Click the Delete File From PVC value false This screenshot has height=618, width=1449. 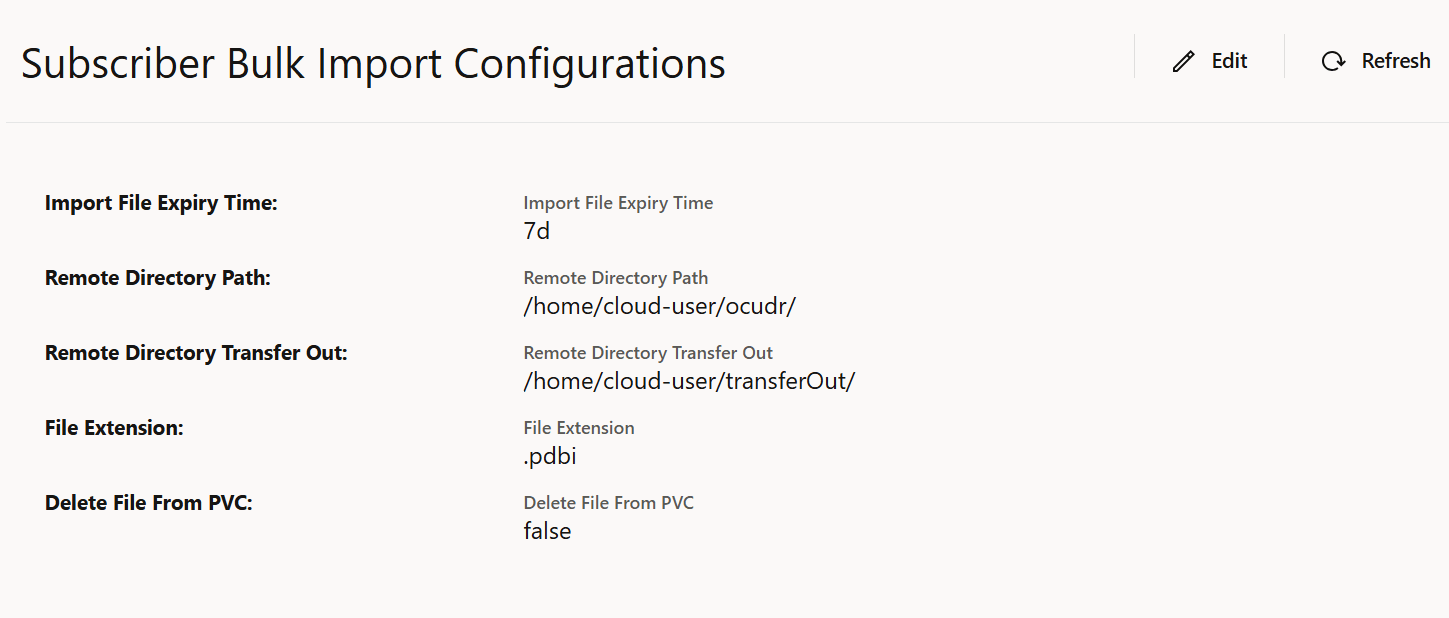(546, 530)
